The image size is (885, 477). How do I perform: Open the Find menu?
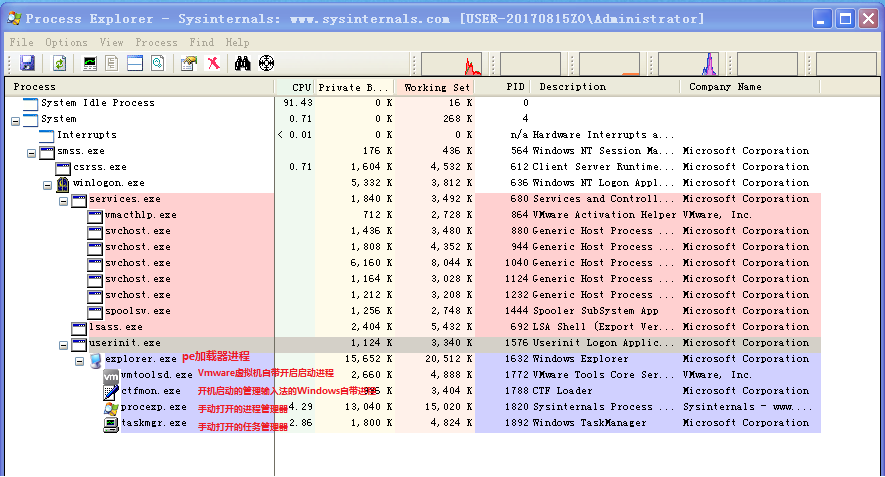pos(201,42)
